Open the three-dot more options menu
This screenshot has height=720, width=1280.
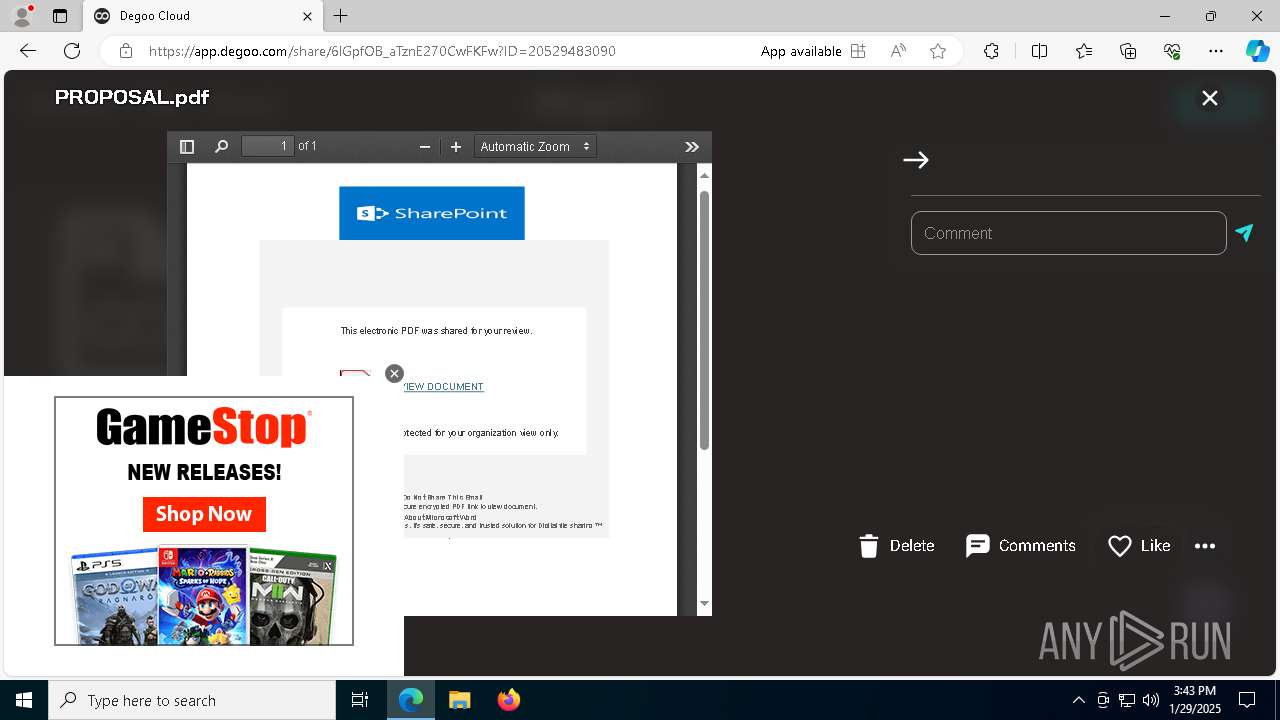(x=1205, y=546)
